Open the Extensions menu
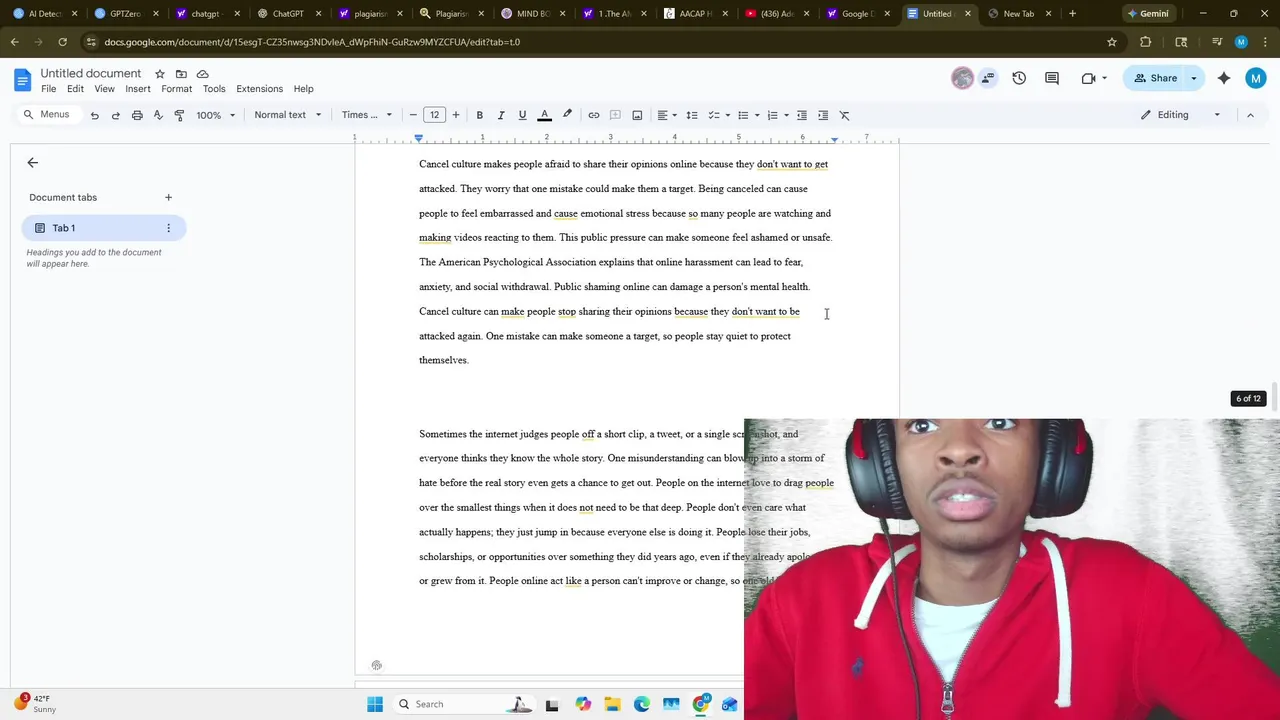This screenshot has width=1280, height=720. click(259, 89)
